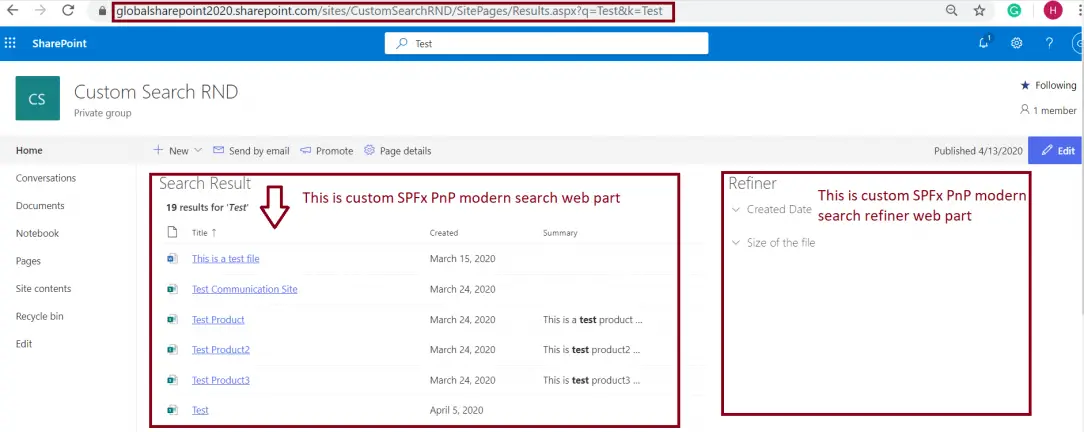
Task: Open the Test Product2 link
Action: point(221,349)
